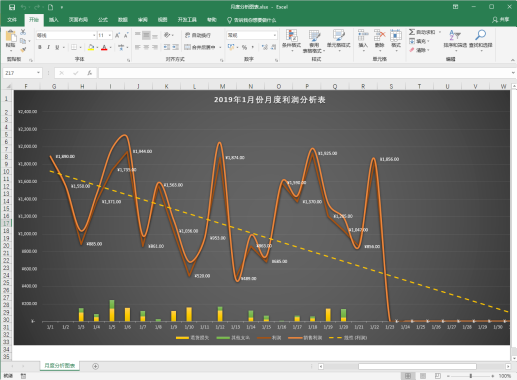Open the font size dropdown
517x380 pixels.
[110, 35]
